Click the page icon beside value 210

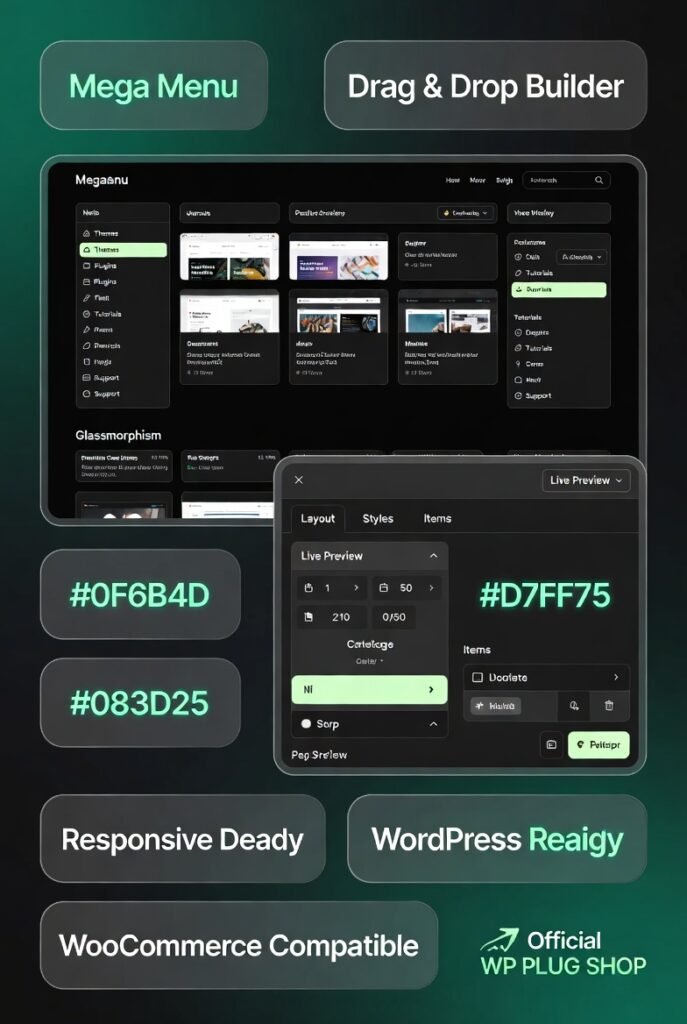[x=309, y=616]
